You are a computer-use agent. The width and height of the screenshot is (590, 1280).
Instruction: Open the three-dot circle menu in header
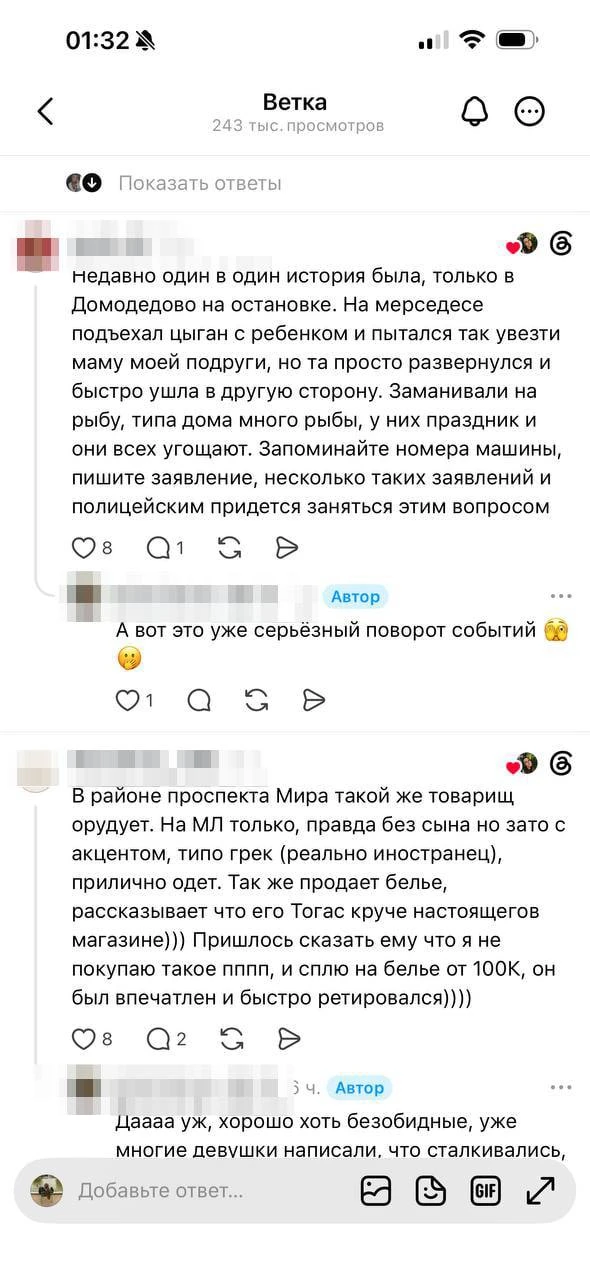click(530, 111)
